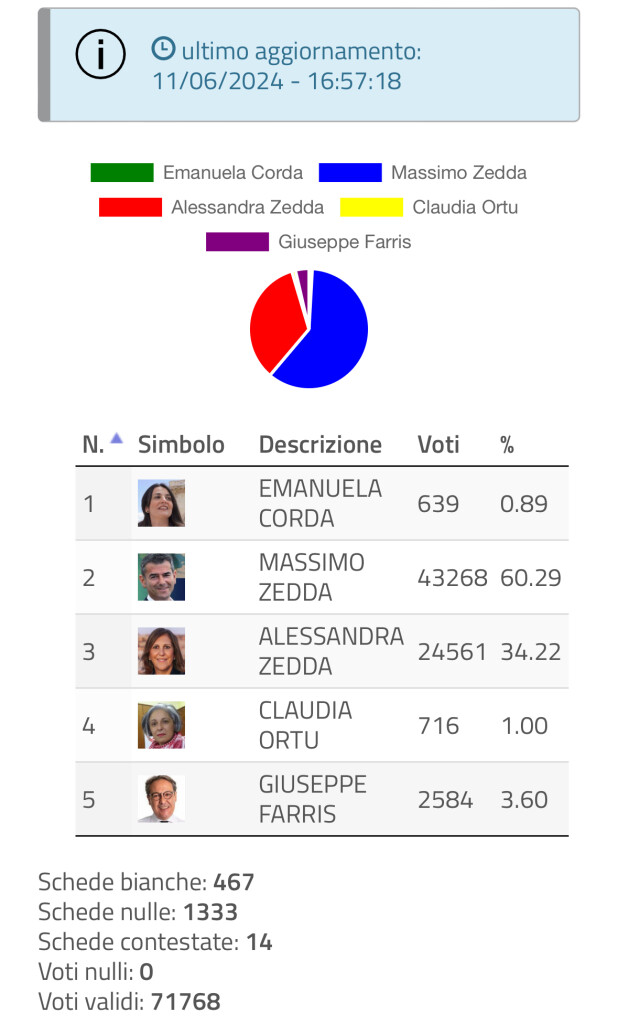Toggle Emanuela Corda green legend swatch
This screenshot has height=1024, width=618.
point(122,172)
